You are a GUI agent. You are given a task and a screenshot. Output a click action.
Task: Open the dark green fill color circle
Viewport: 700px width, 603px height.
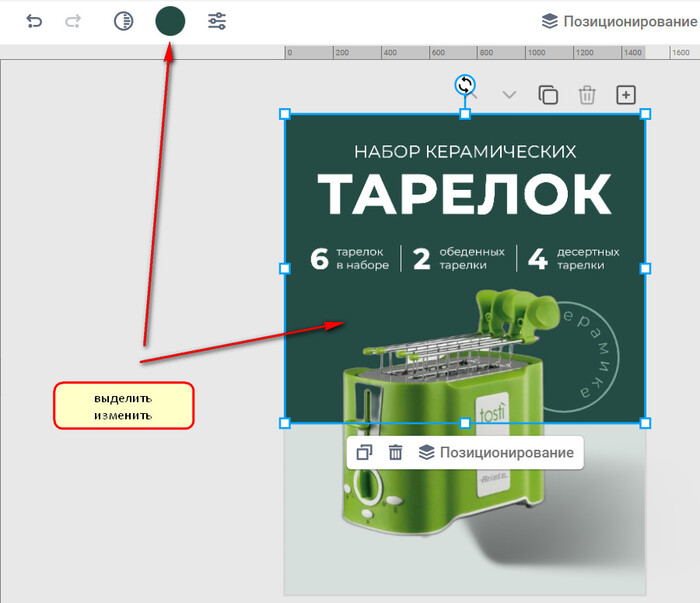tap(170, 21)
